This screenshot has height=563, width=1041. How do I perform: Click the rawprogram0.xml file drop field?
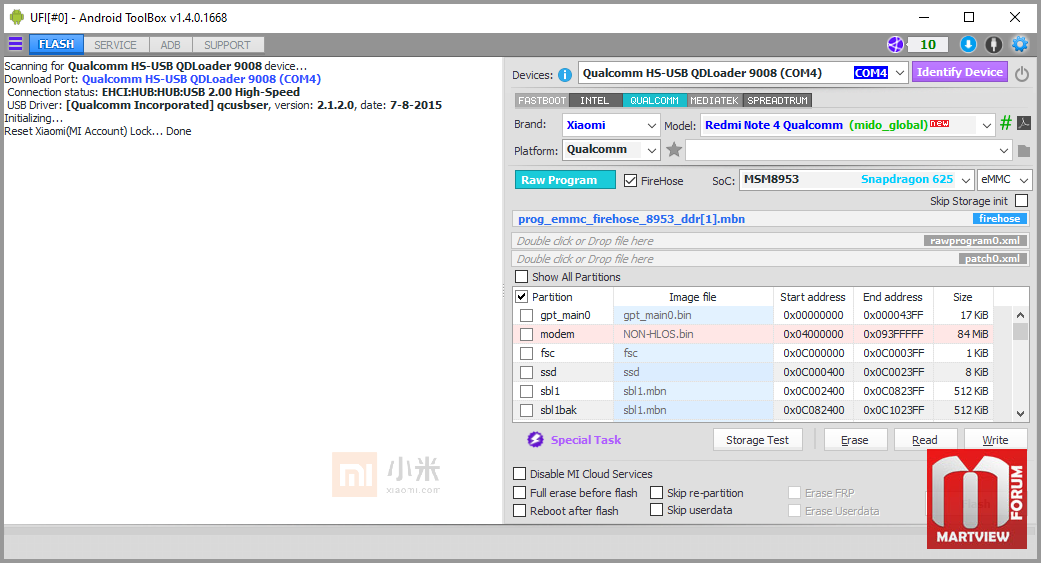(771, 240)
